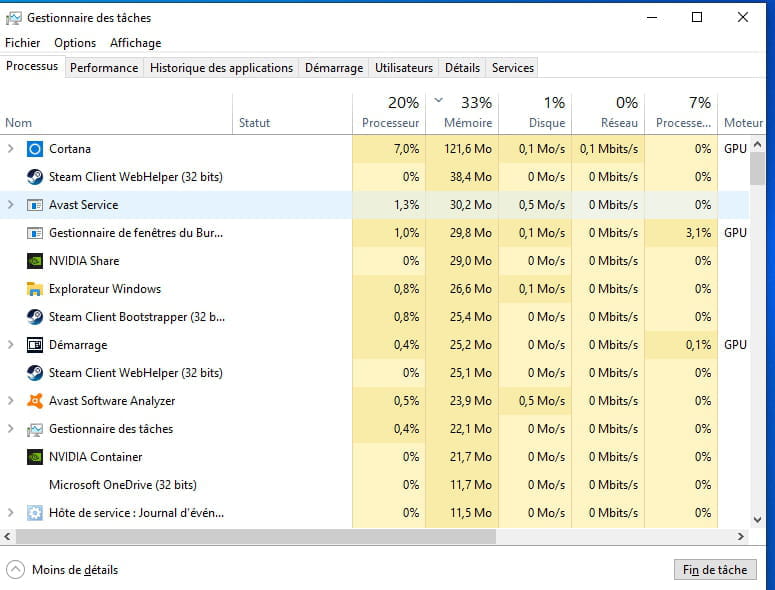
Task: Click the Steam Client Bootstrapper icon
Action: click(x=35, y=317)
